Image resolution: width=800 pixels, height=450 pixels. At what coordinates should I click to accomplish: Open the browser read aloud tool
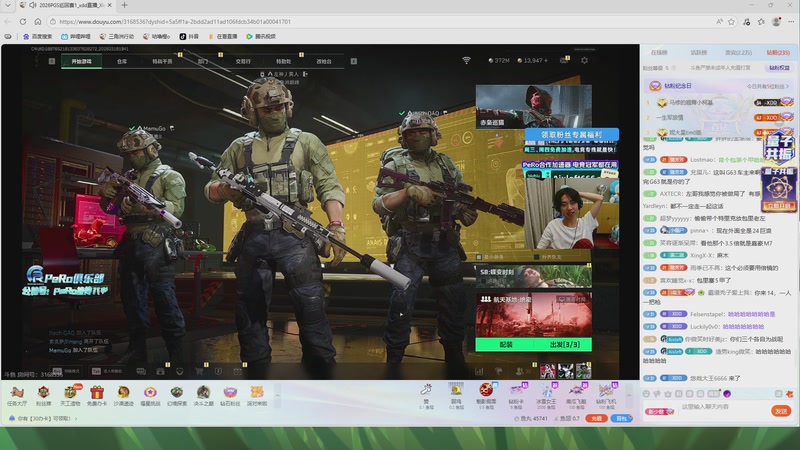pos(719,21)
